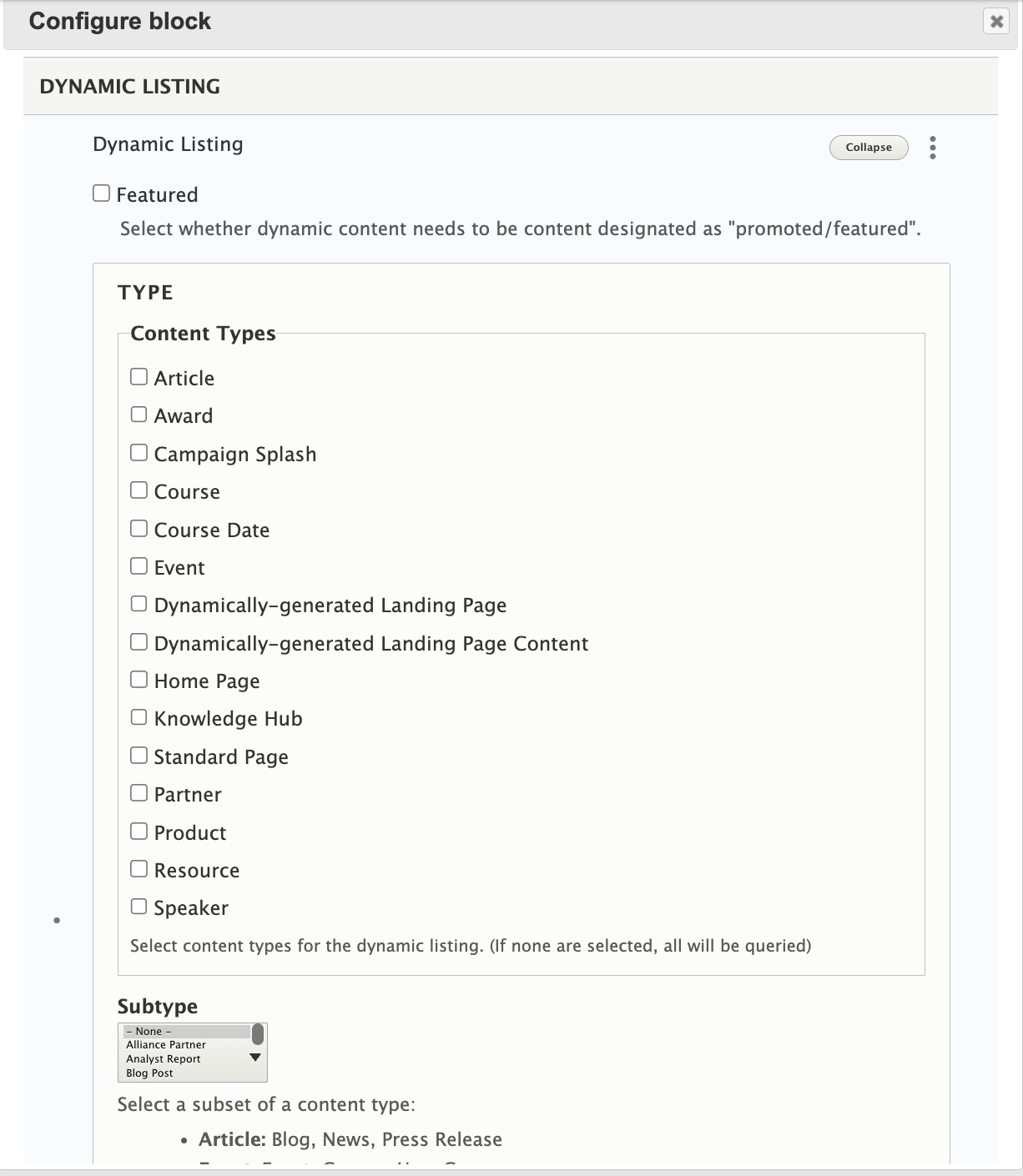Enable the Speaker content type

[x=139, y=905]
